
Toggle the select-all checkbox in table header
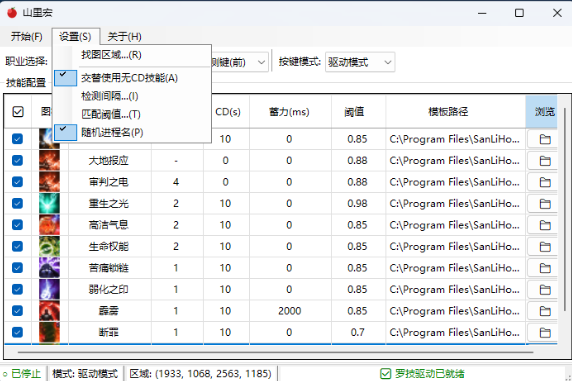click(18, 112)
